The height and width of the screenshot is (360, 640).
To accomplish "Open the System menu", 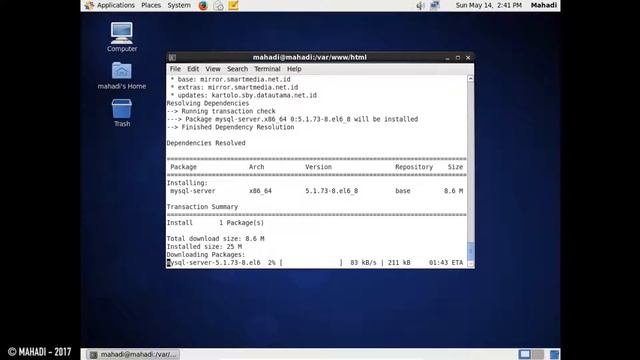I will coord(179,5).
